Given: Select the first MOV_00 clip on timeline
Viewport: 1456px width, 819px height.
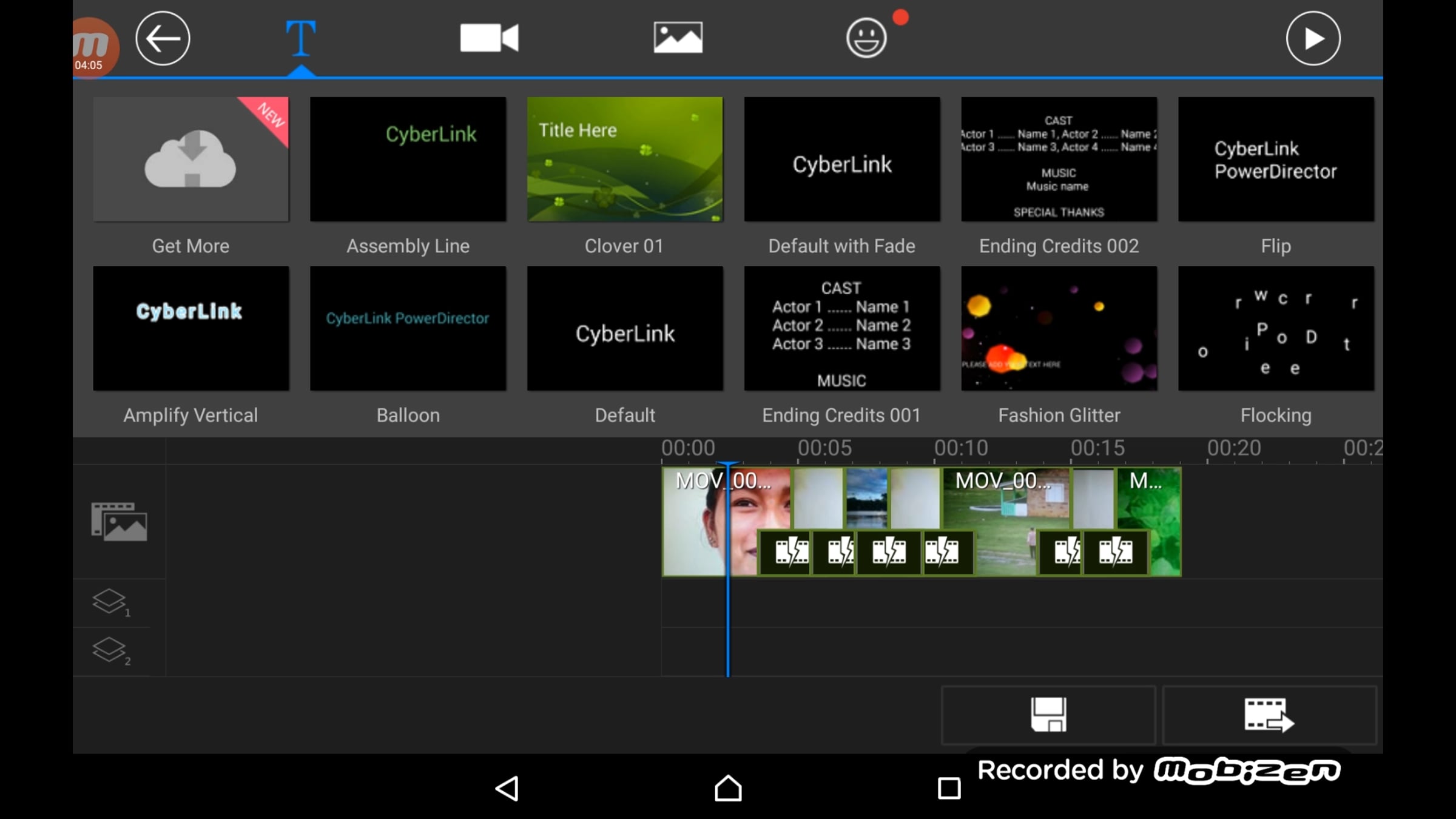Looking at the screenshot, I should click(x=726, y=522).
